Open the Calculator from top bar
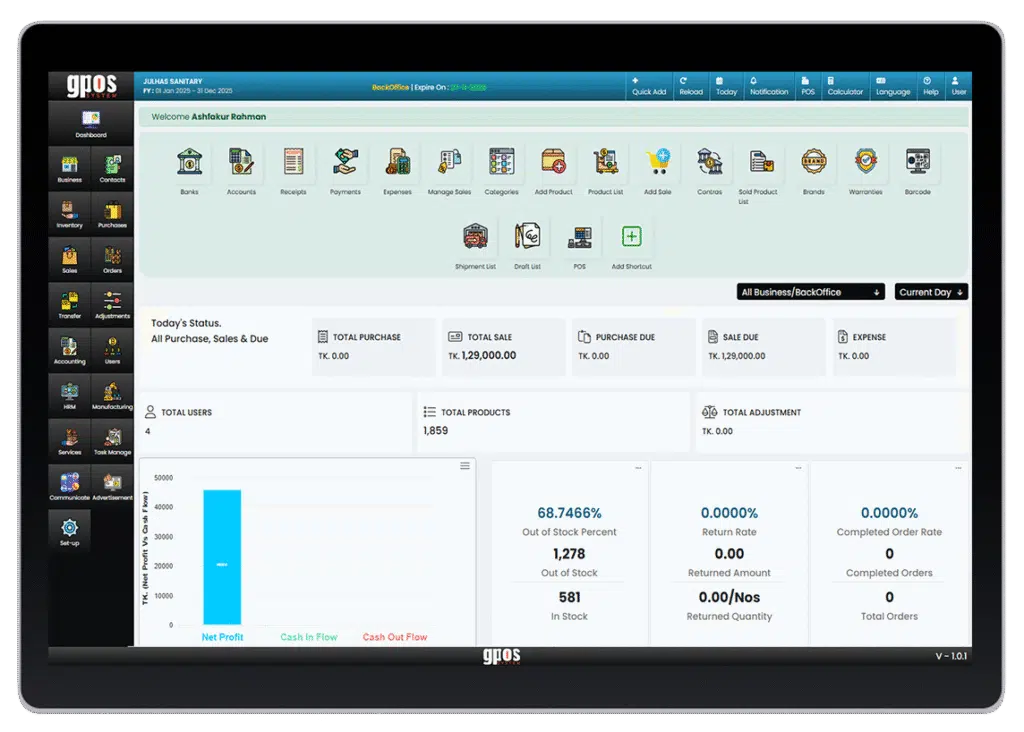The width and height of the screenshot is (1024, 732). [845, 85]
